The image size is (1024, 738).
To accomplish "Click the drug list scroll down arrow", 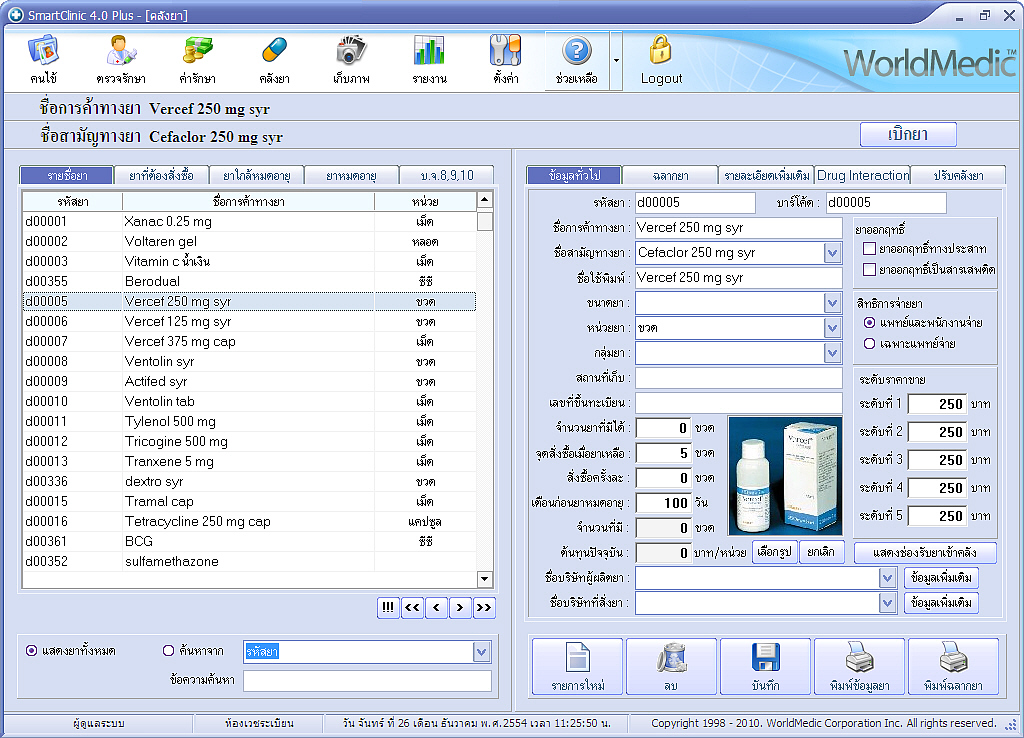I will [x=485, y=579].
